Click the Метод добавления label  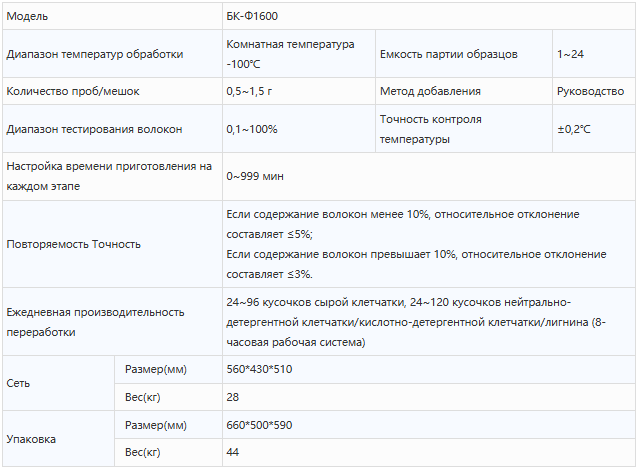430,91
